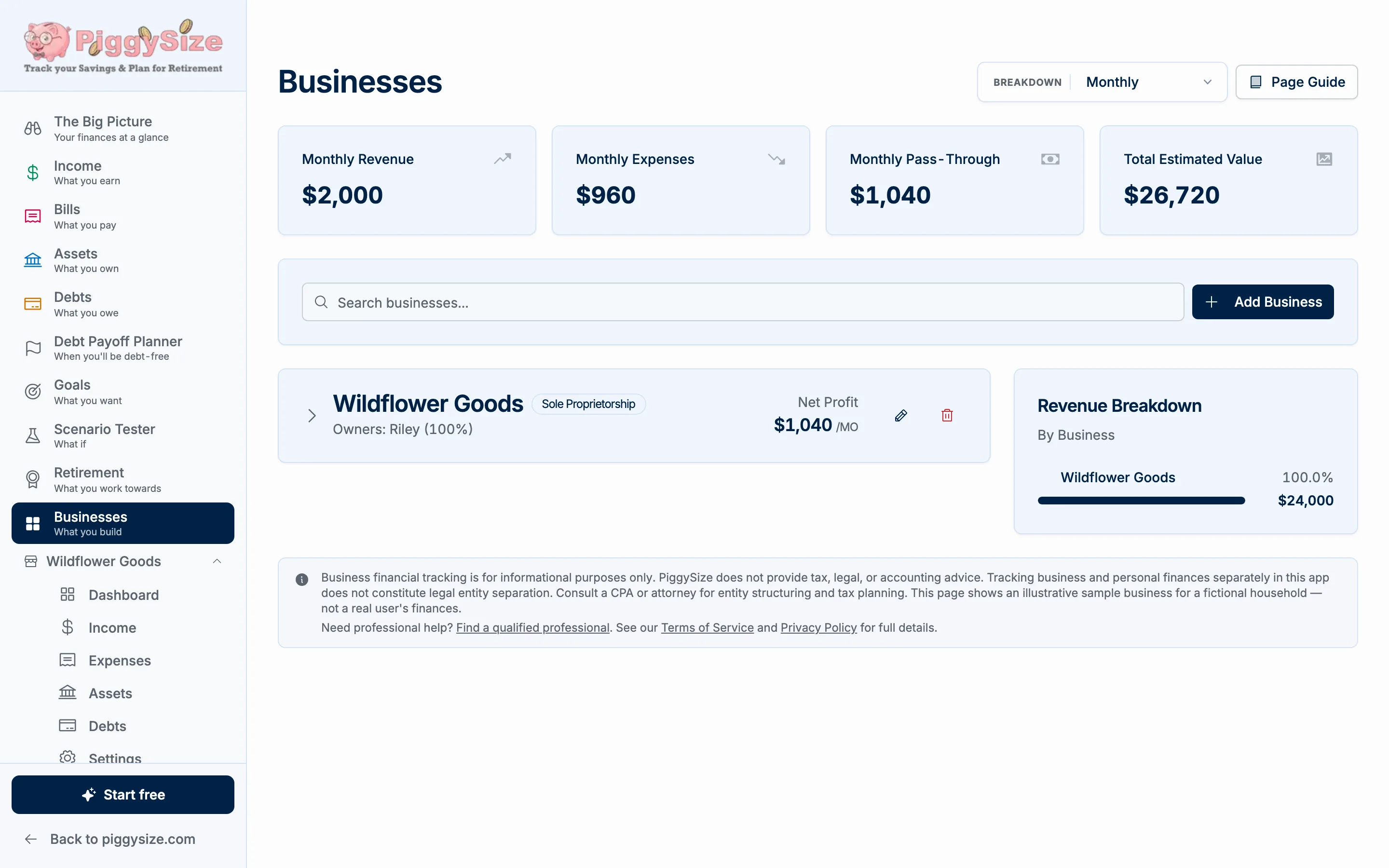Screen dimensions: 1389x868
Task: Open The Big Picture page
Action: pos(123,129)
